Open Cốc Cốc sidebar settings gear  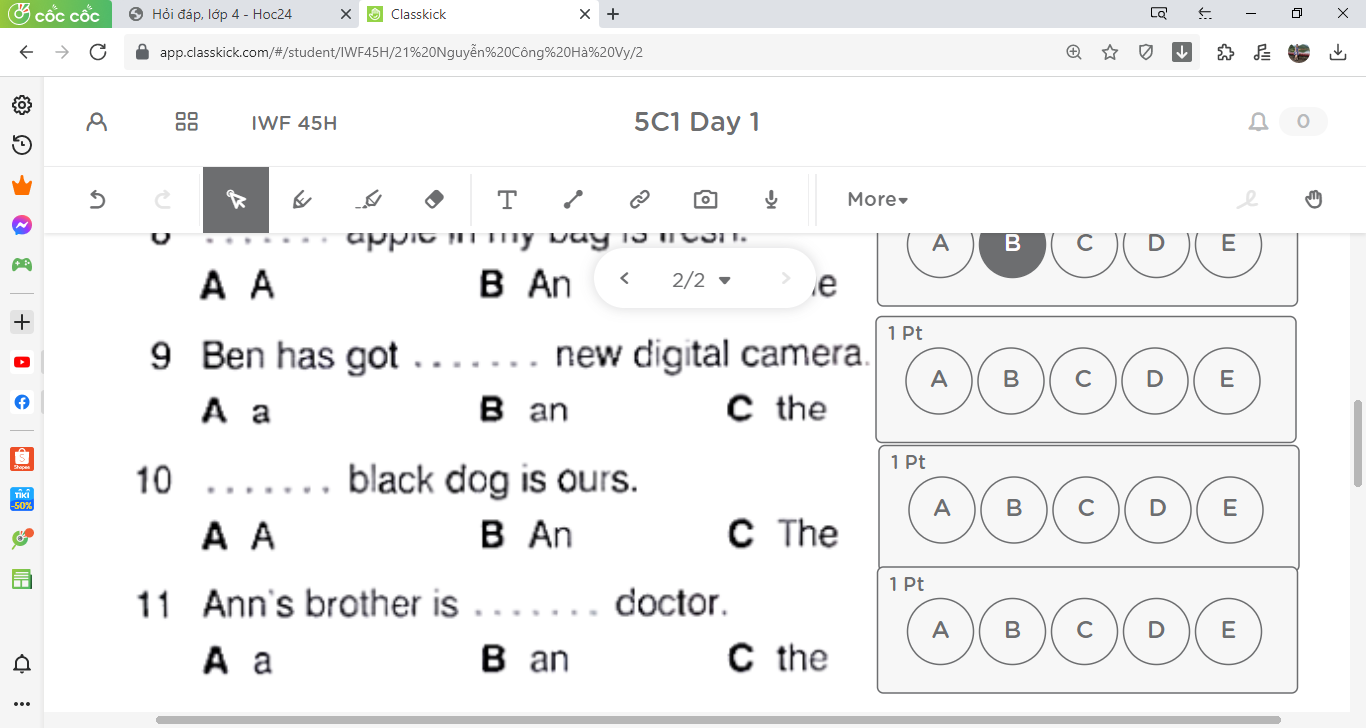coord(21,105)
